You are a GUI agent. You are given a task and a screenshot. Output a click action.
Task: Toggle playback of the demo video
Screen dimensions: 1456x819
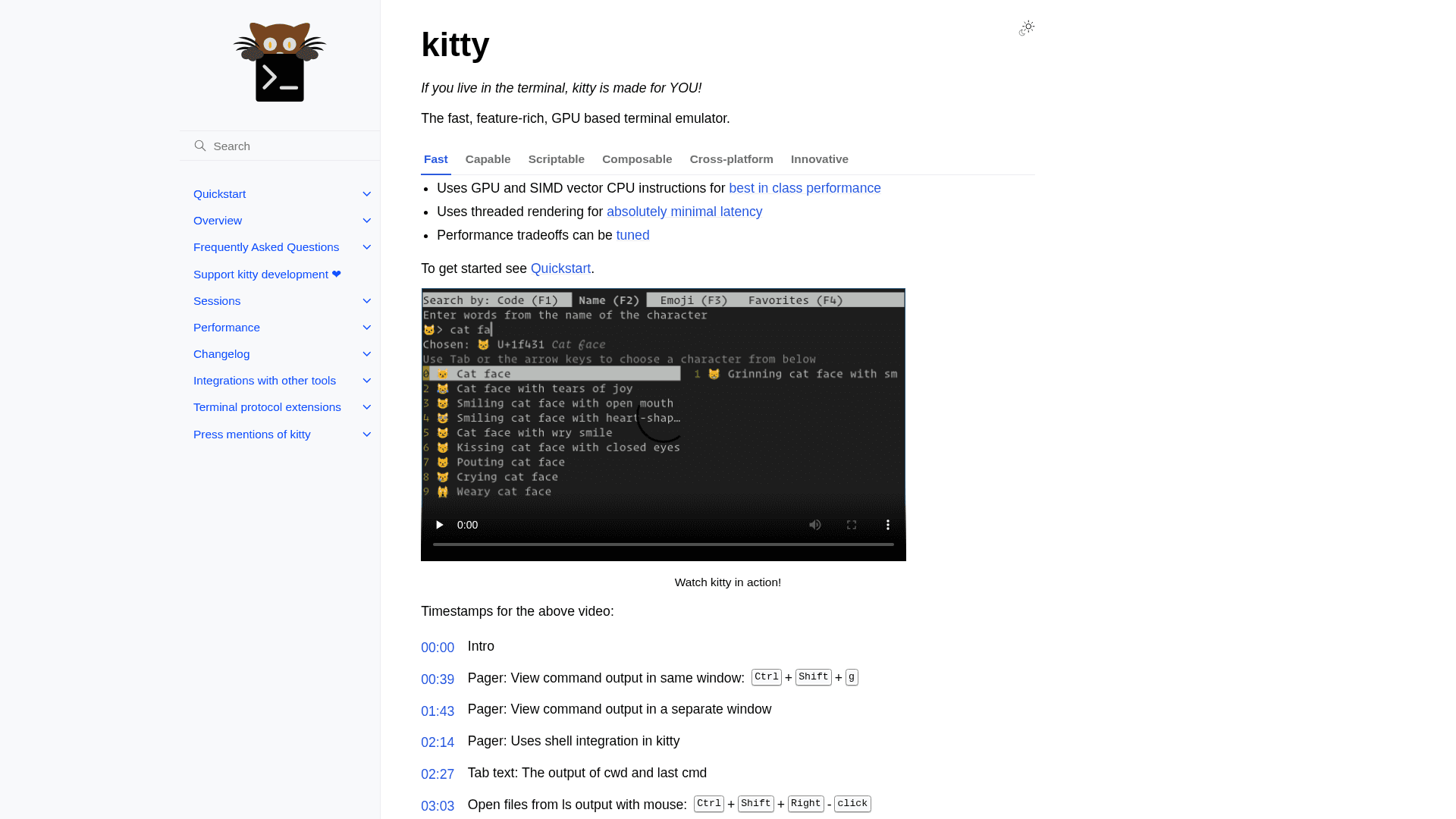click(439, 524)
